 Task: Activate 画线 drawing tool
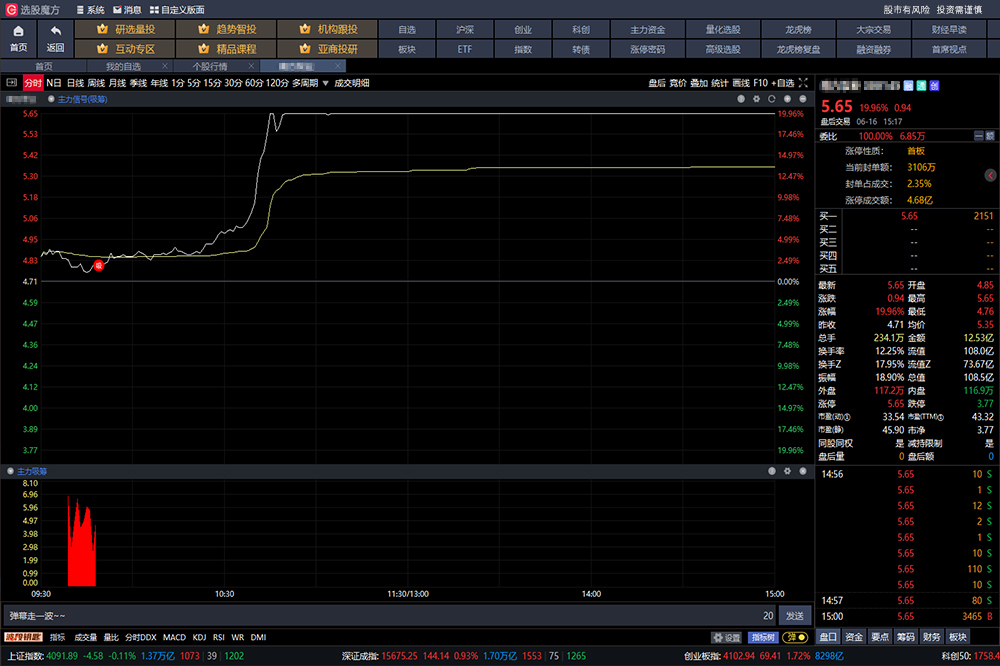click(x=741, y=83)
